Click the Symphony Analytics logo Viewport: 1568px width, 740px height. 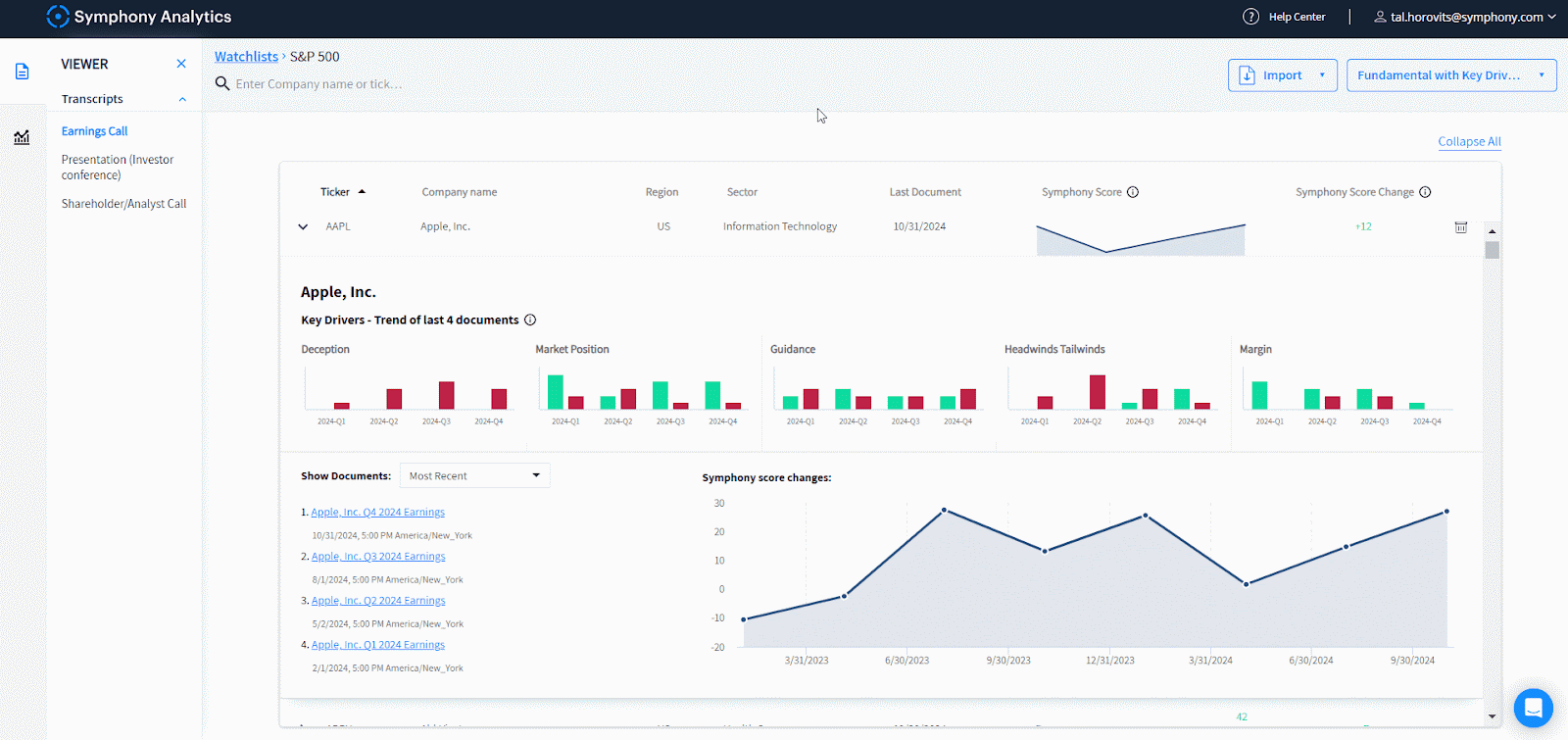coord(139,17)
